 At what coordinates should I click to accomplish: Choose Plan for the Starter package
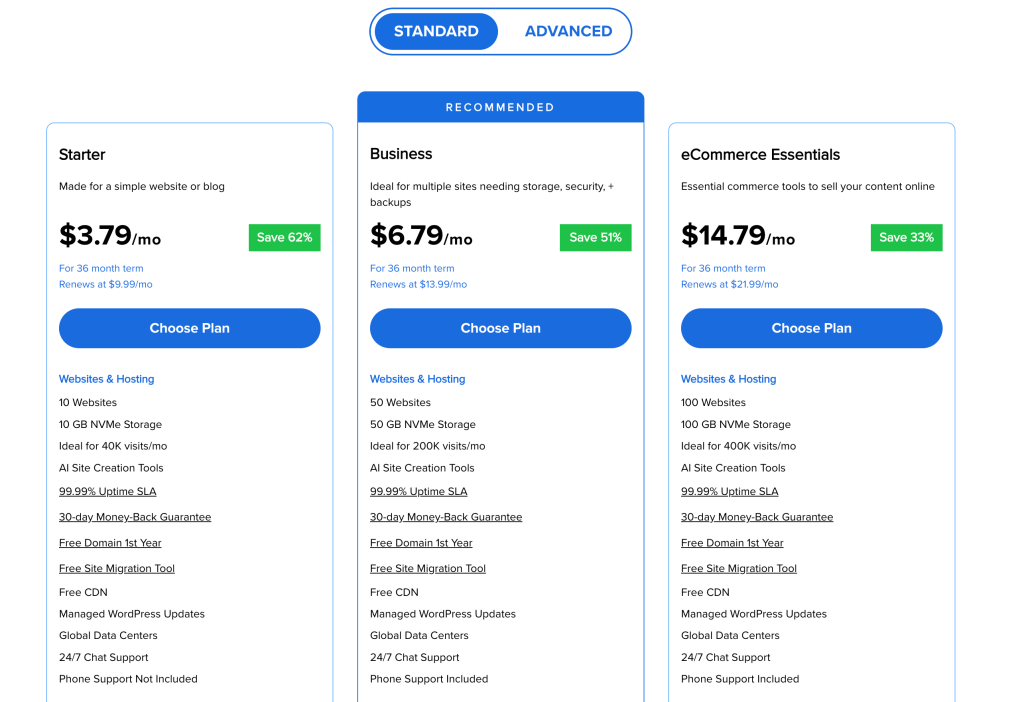[x=189, y=328]
